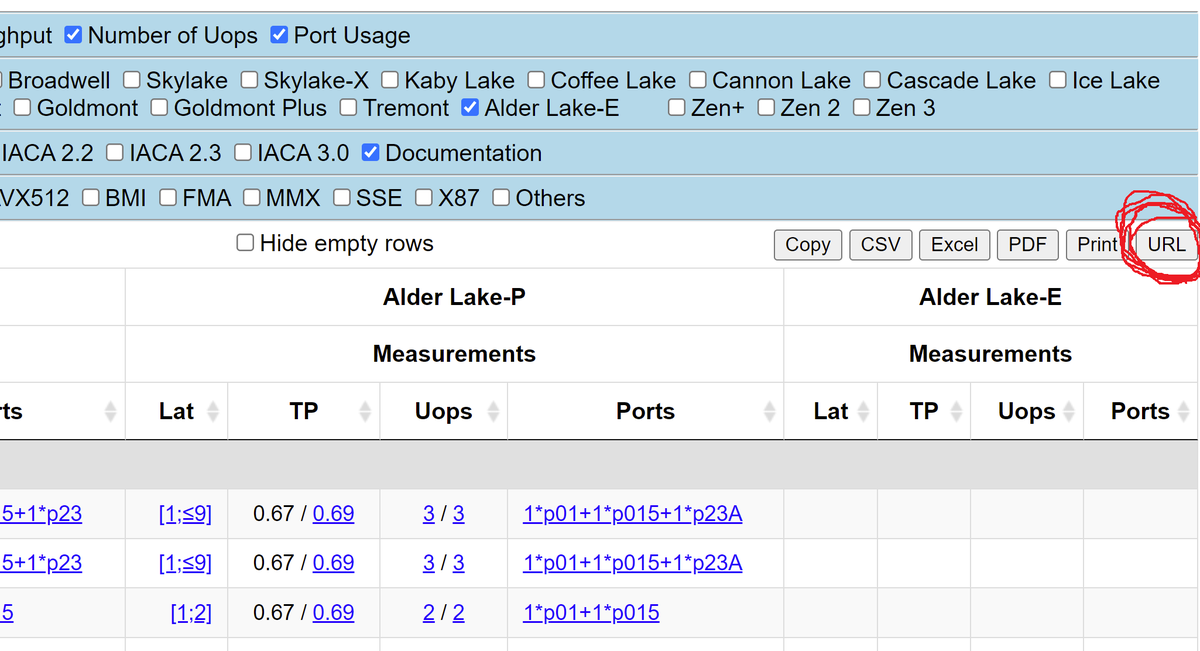Viewport: 1200px width, 651px height.
Task: Sort Alder Lake-E TP column using its arrows
Action: pyautogui.click(x=956, y=411)
